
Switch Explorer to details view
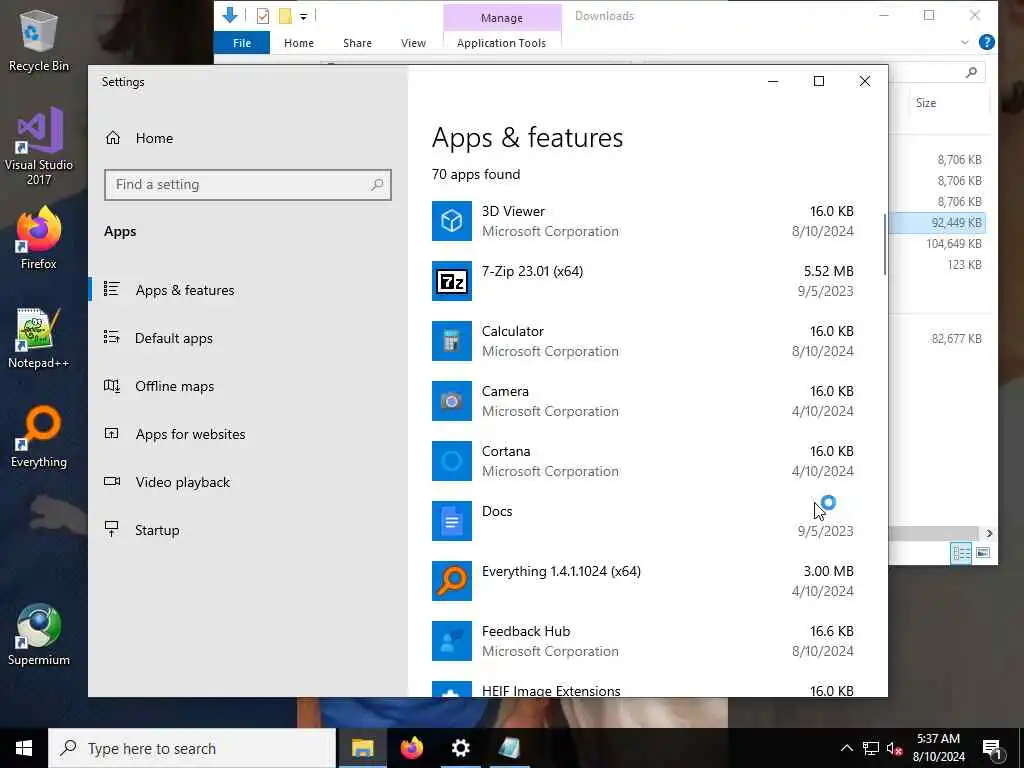[961, 553]
